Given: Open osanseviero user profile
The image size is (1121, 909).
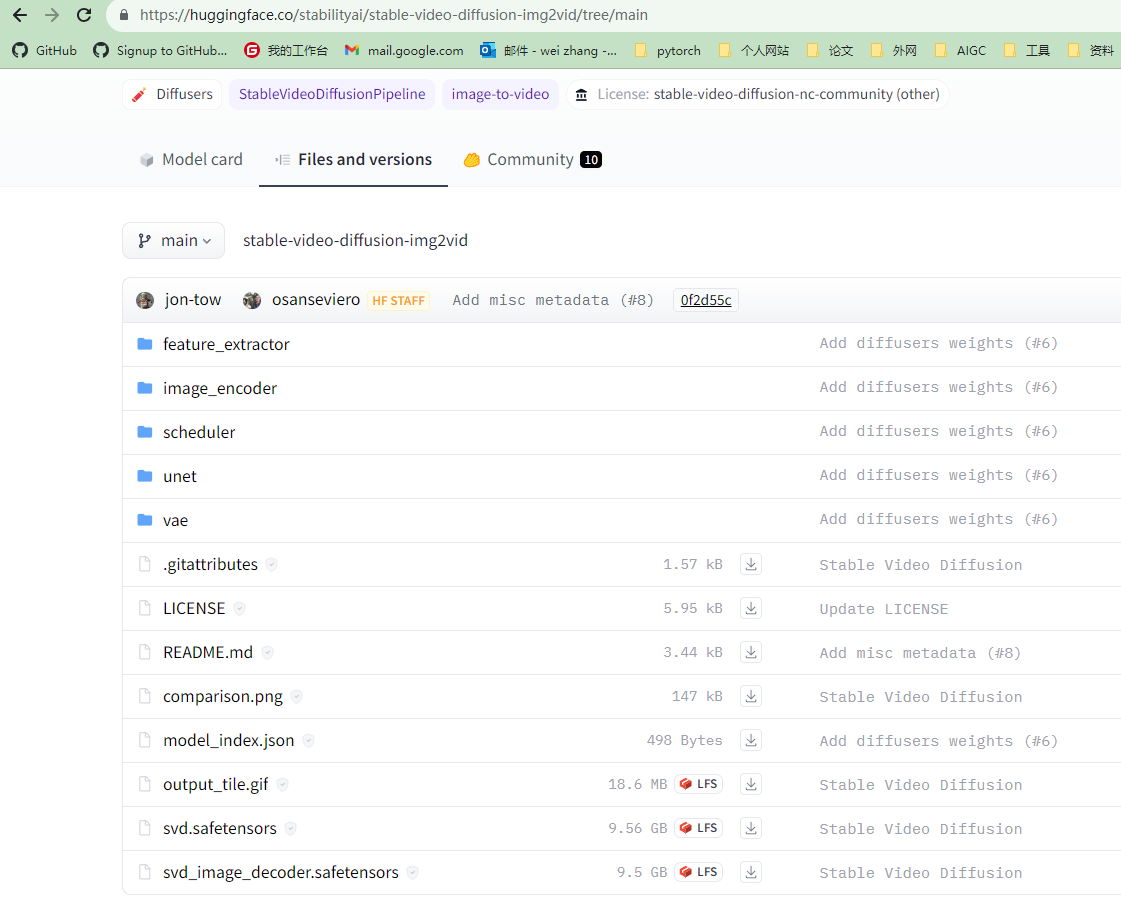Looking at the screenshot, I should point(316,300).
